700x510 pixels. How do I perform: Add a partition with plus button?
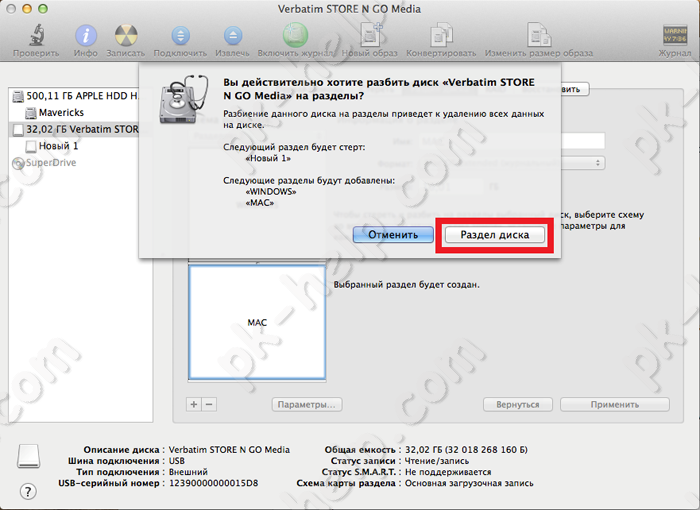[x=195, y=404]
